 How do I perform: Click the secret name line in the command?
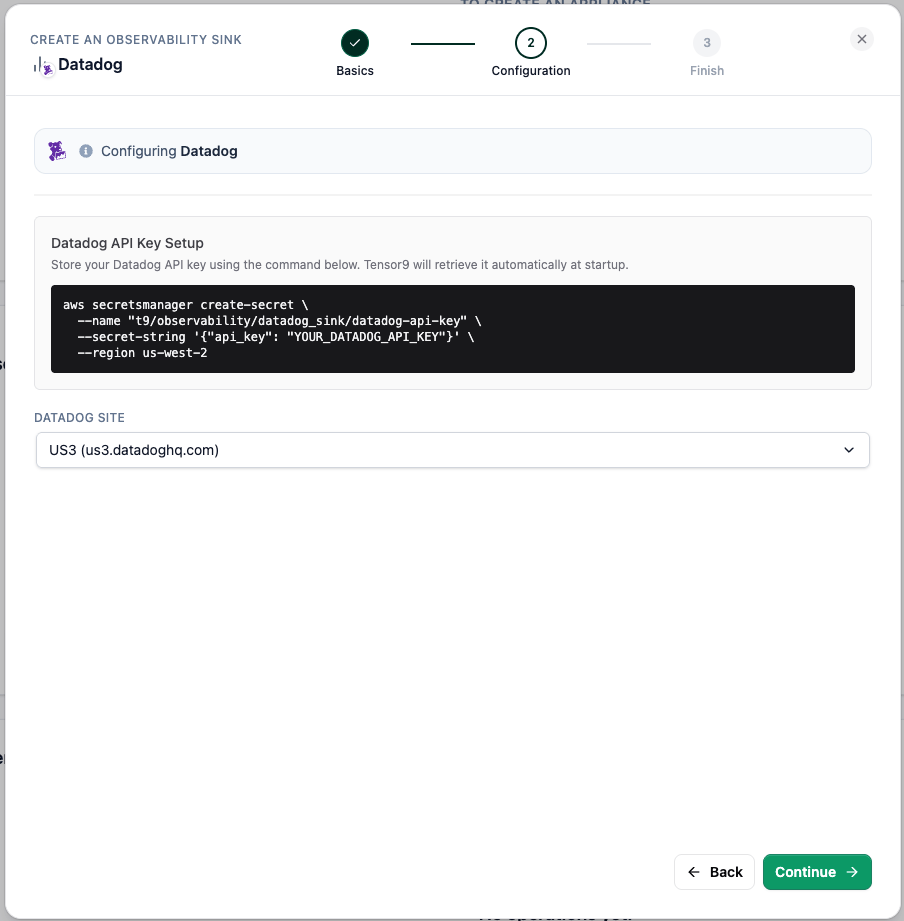pyautogui.click(x=279, y=321)
